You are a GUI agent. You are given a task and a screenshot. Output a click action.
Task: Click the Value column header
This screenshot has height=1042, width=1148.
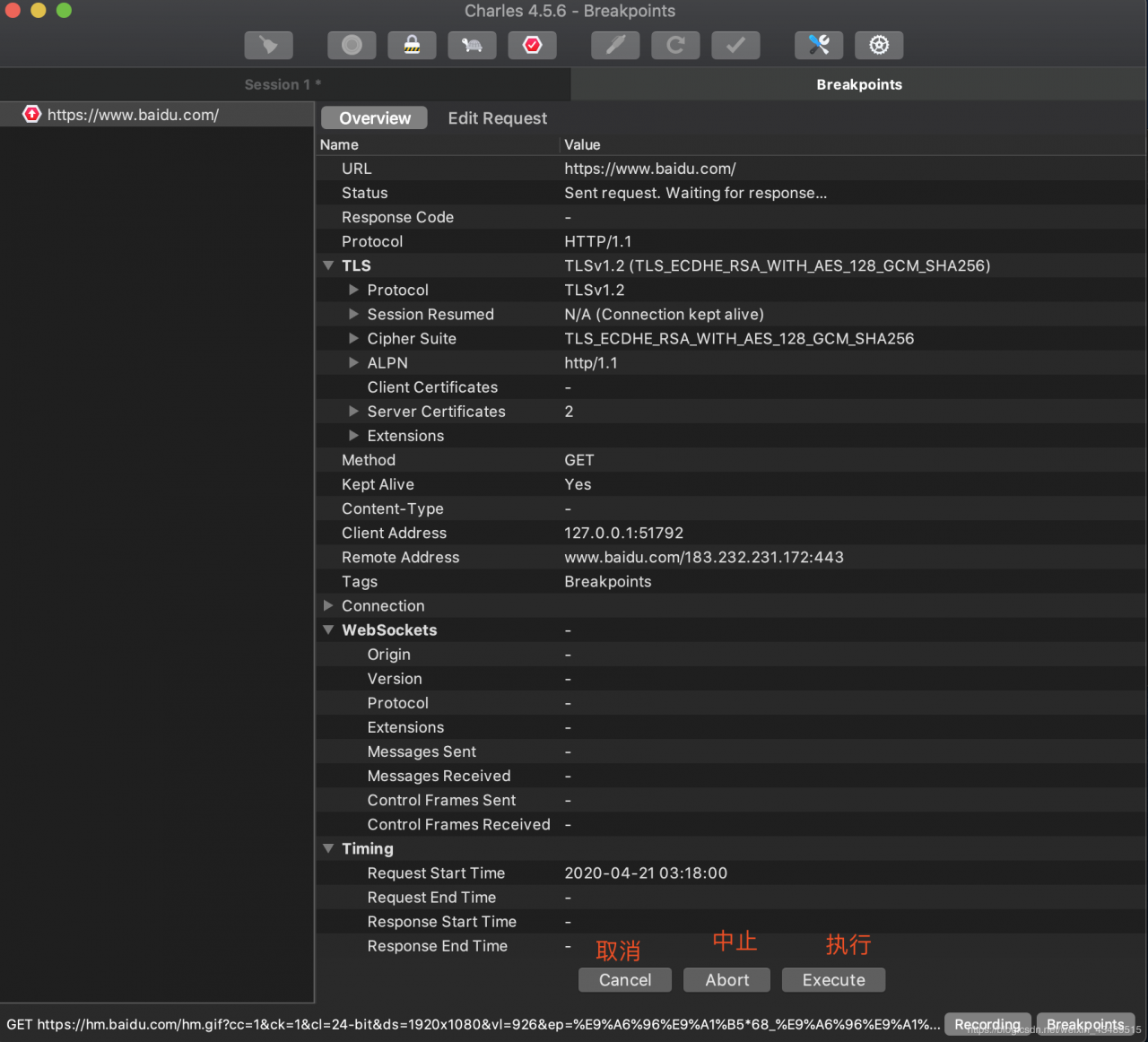click(853, 144)
